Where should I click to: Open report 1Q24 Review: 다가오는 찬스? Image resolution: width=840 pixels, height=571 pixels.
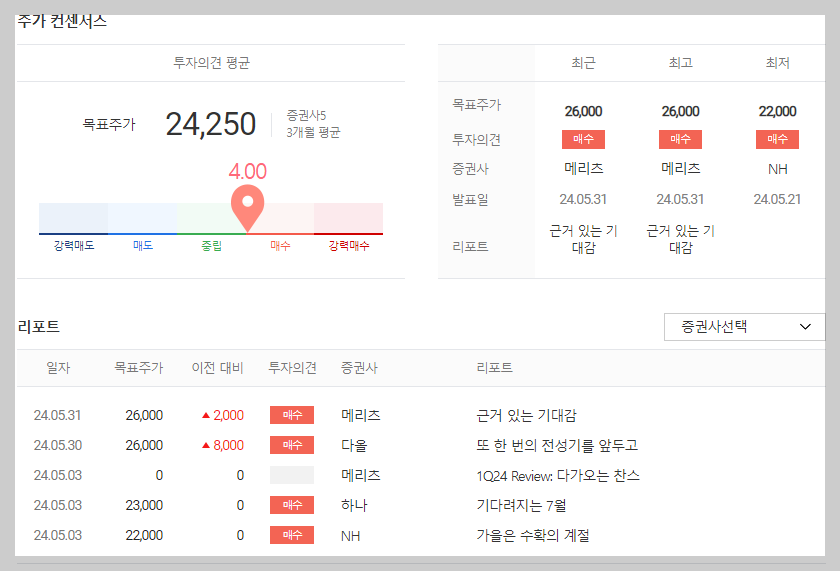558,475
